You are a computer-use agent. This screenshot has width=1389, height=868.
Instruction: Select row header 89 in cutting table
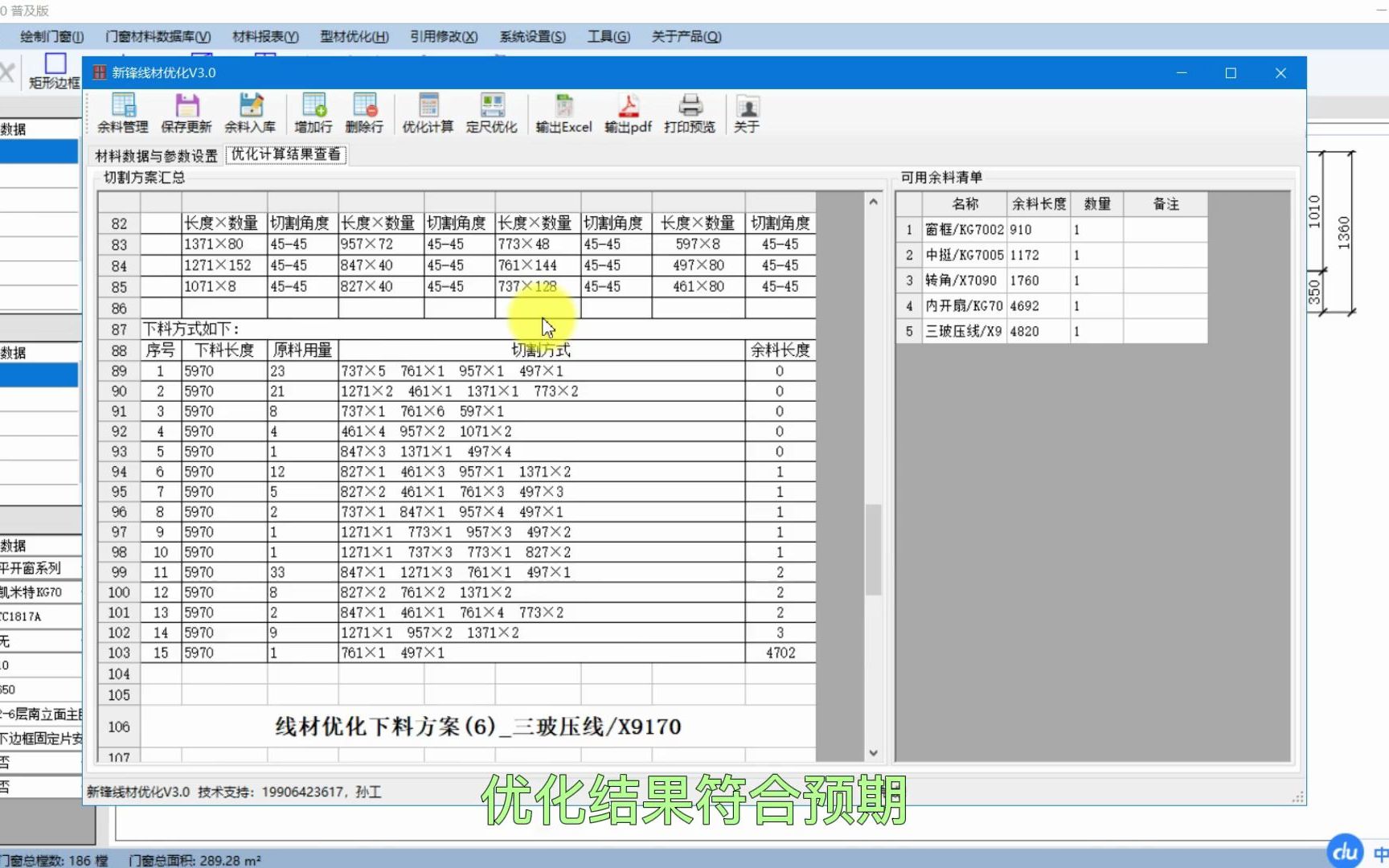coord(119,371)
